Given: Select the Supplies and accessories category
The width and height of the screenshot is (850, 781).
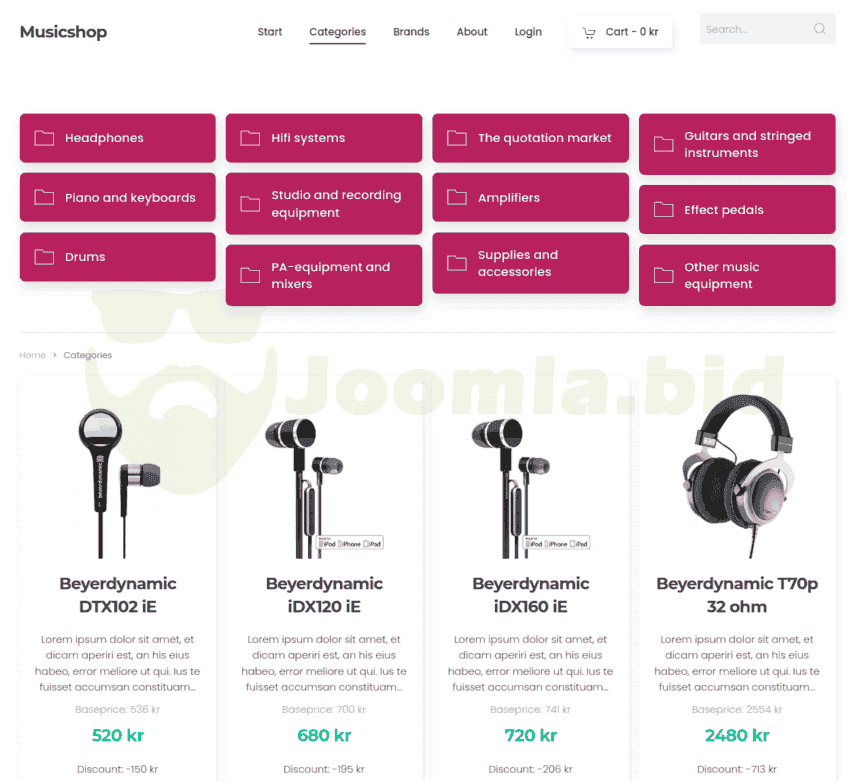Looking at the screenshot, I should (530, 263).
